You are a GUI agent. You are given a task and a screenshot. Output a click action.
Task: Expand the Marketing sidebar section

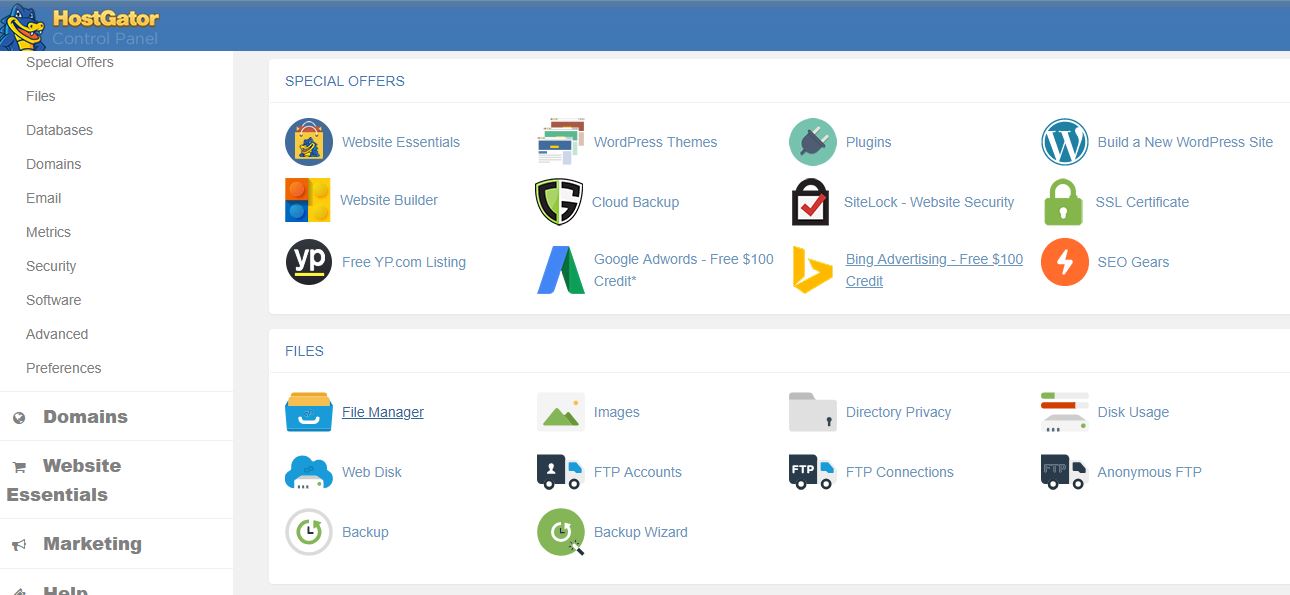[92, 544]
